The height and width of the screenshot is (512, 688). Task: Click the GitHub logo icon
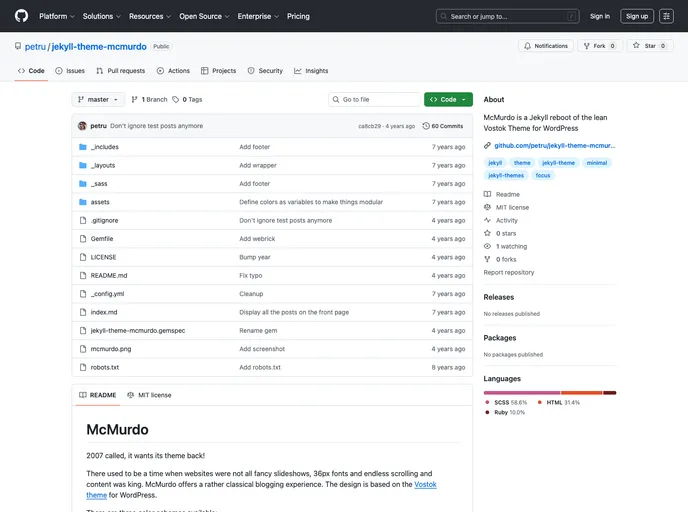click(21, 16)
